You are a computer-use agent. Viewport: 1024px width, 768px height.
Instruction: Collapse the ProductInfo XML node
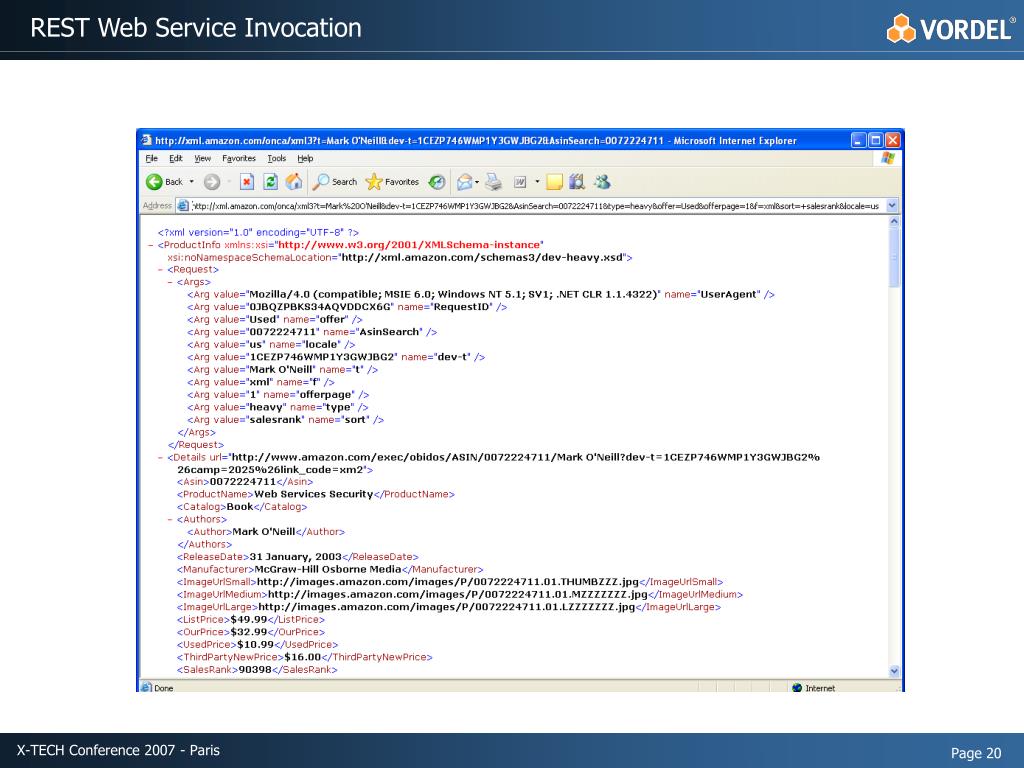pos(151,246)
